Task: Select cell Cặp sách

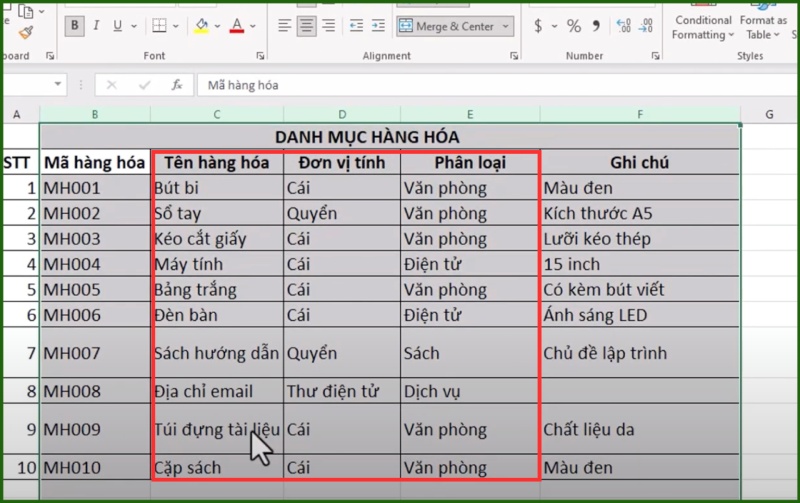Action: [x=217, y=467]
